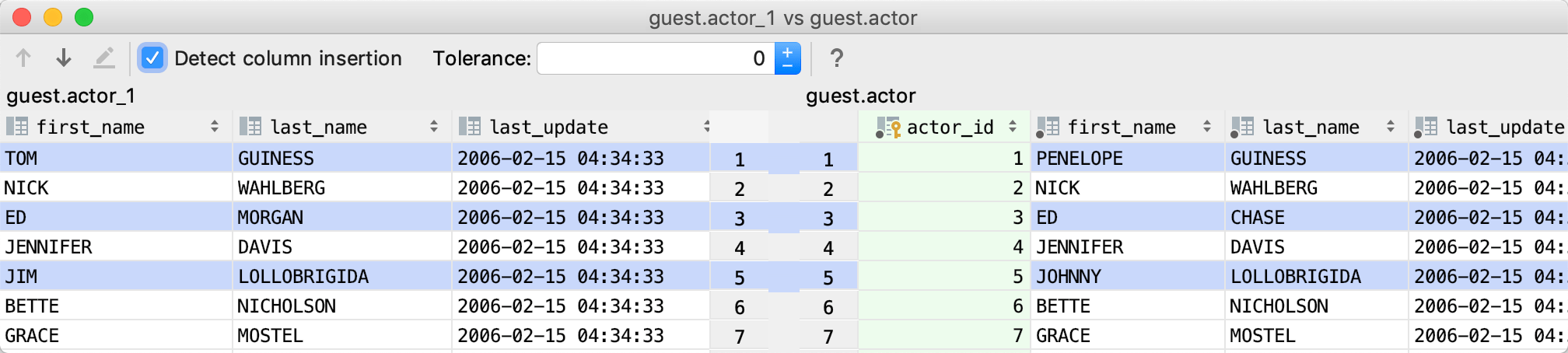The width and height of the screenshot is (1568, 353).
Task: Click left table's first_name column icon
Action: [x=17, y=127]
